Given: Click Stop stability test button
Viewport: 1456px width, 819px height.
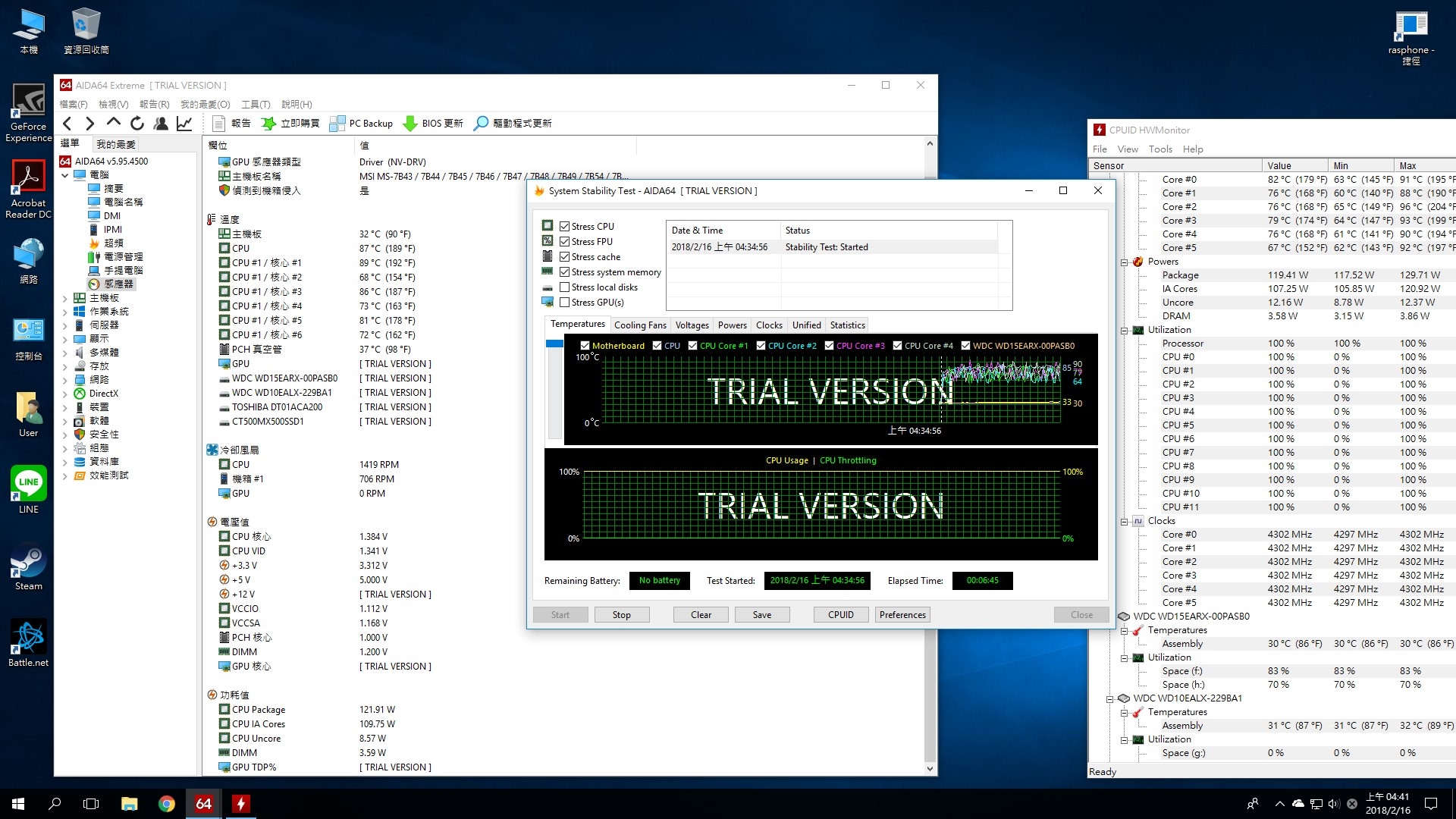Looking at the screenshot, I should (x=621, y=614).
